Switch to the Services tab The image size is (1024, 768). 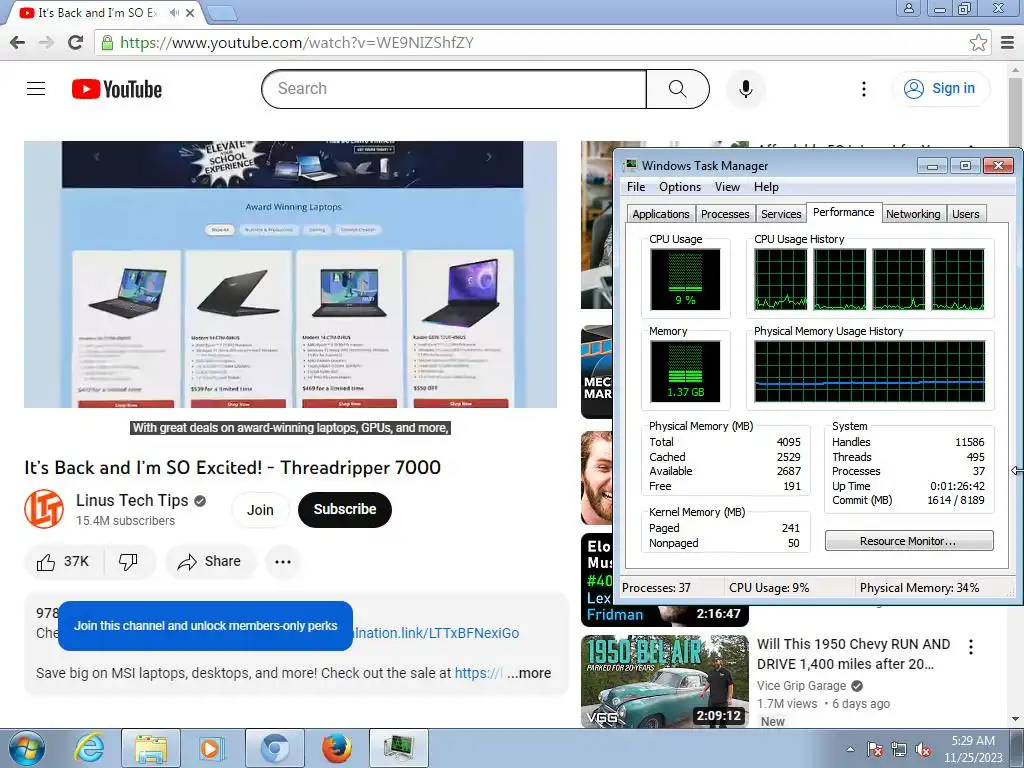coord(781,214)
